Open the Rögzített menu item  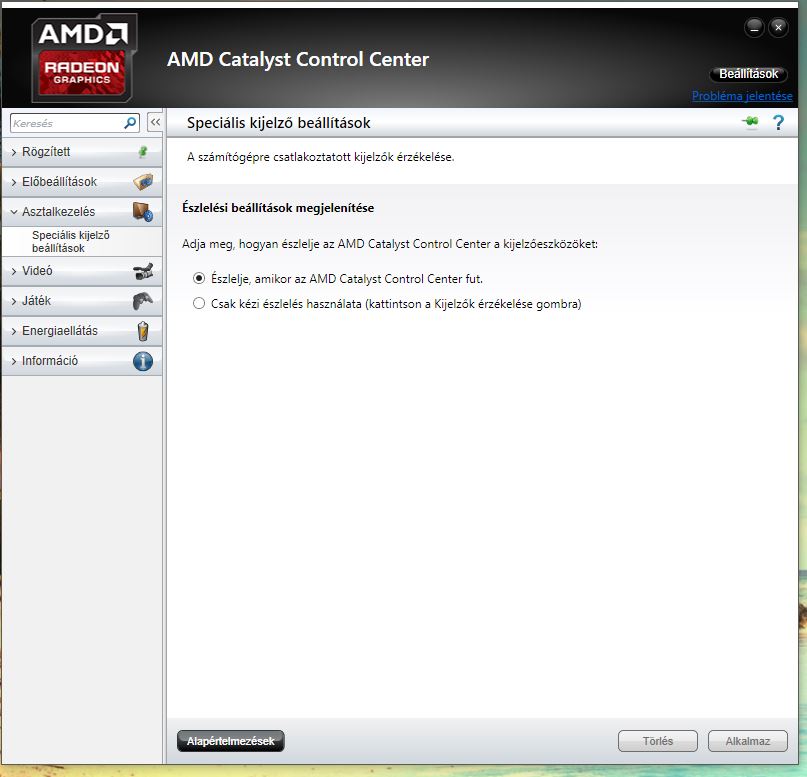point(82,152)
